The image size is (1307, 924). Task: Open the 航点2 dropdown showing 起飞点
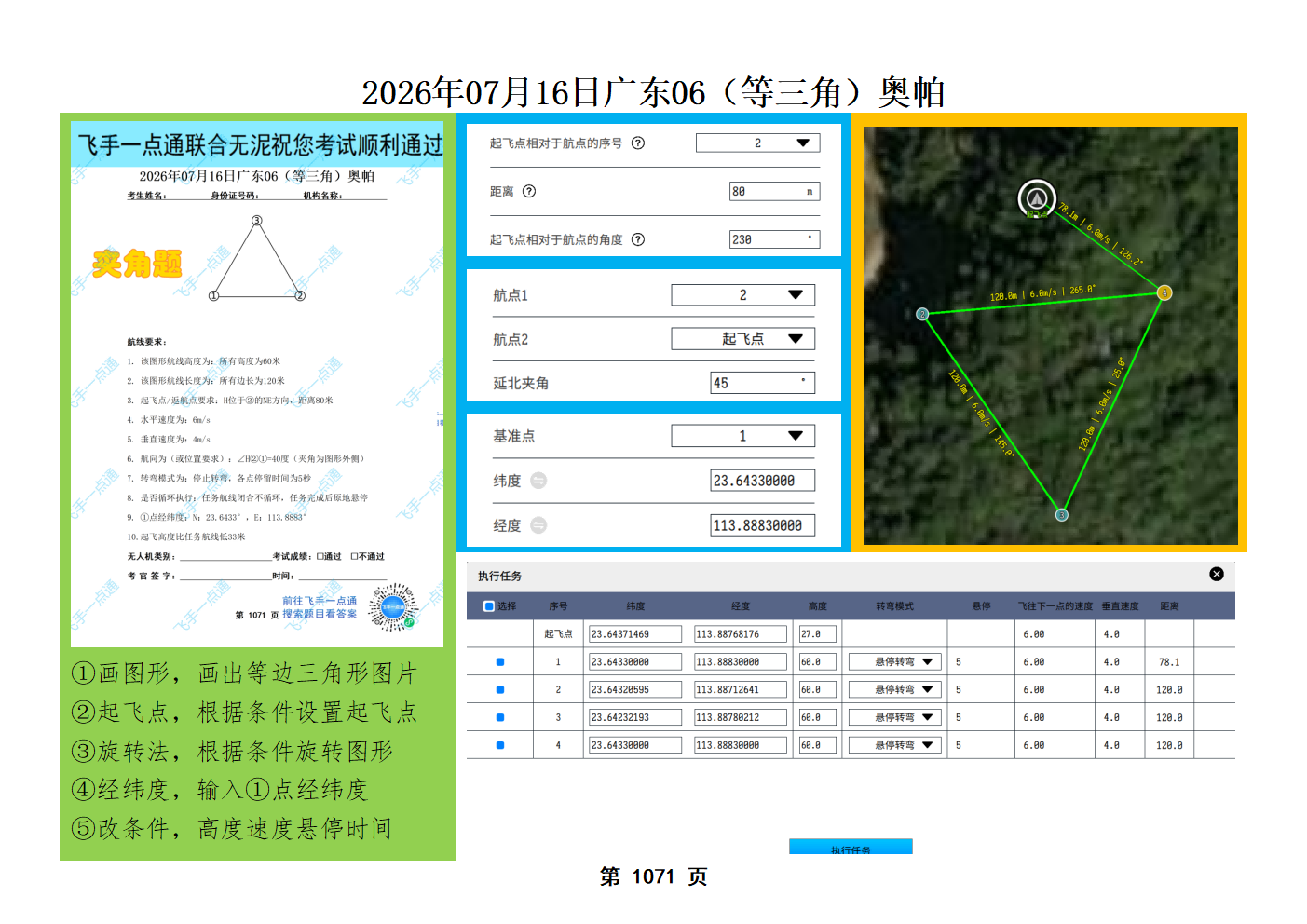(x=743, y=339)
